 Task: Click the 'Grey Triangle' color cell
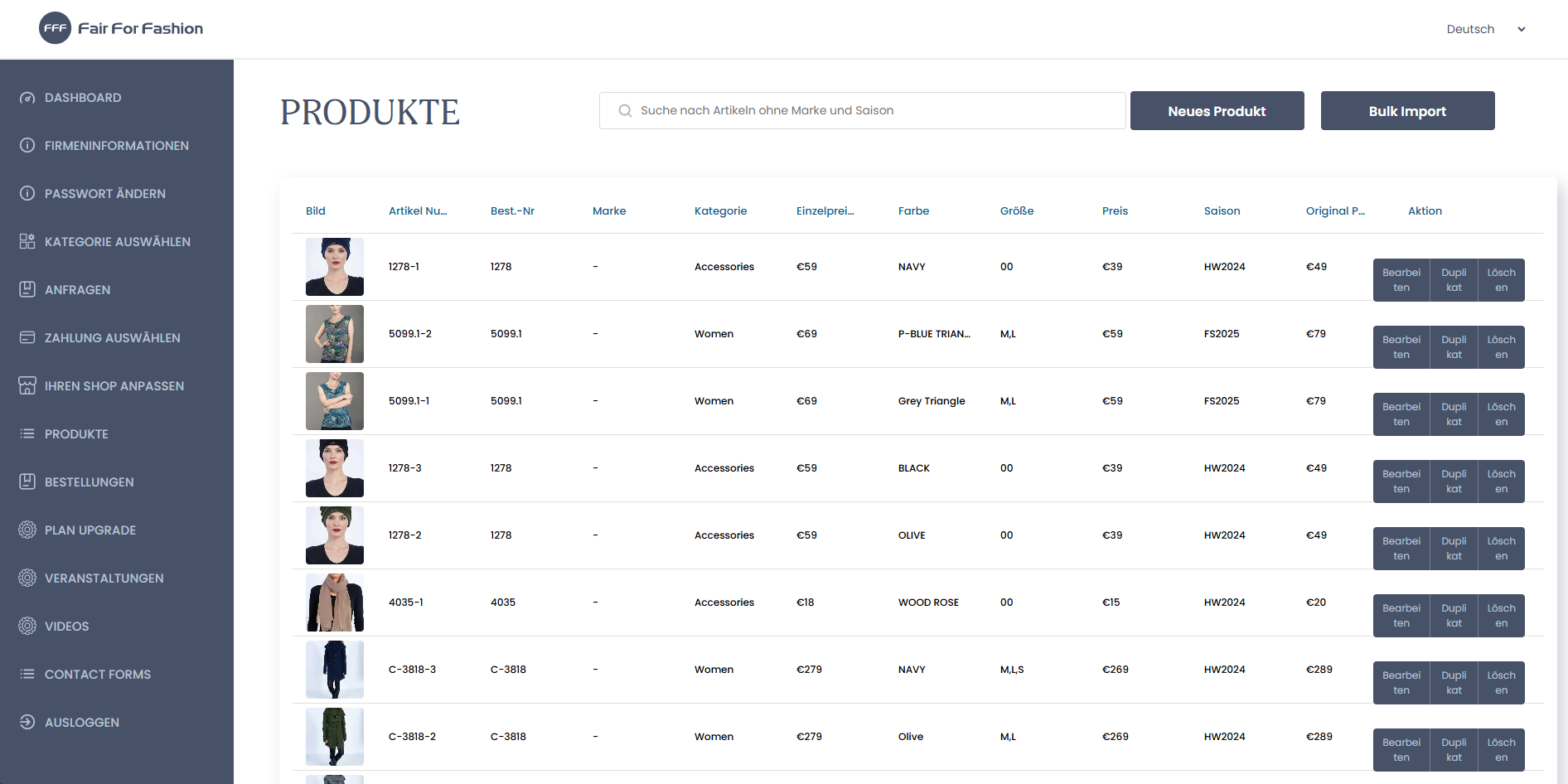click(x=932, y=401)
